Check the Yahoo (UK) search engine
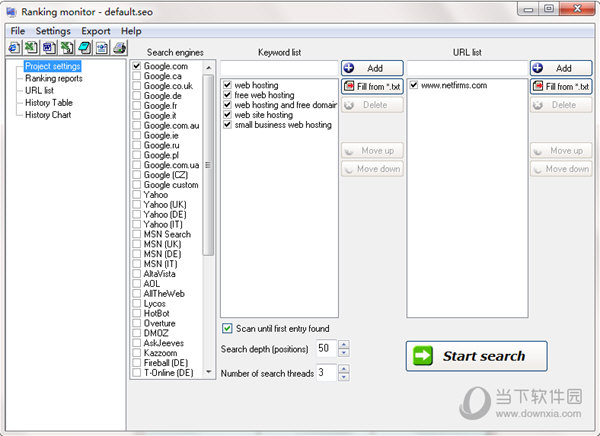600x436 pixels. coord(137,204)
